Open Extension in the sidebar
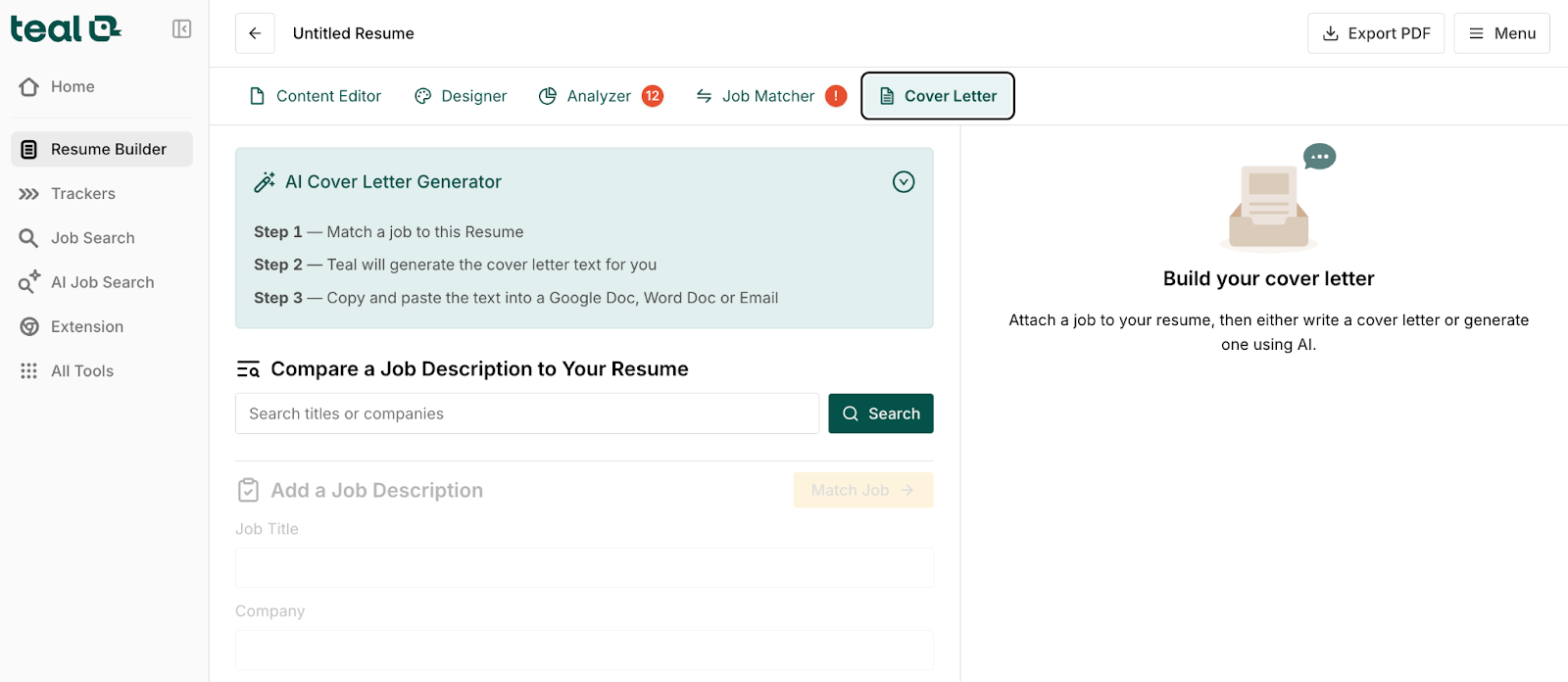Viewport: 1568px width, 682px height. [102, 326]
